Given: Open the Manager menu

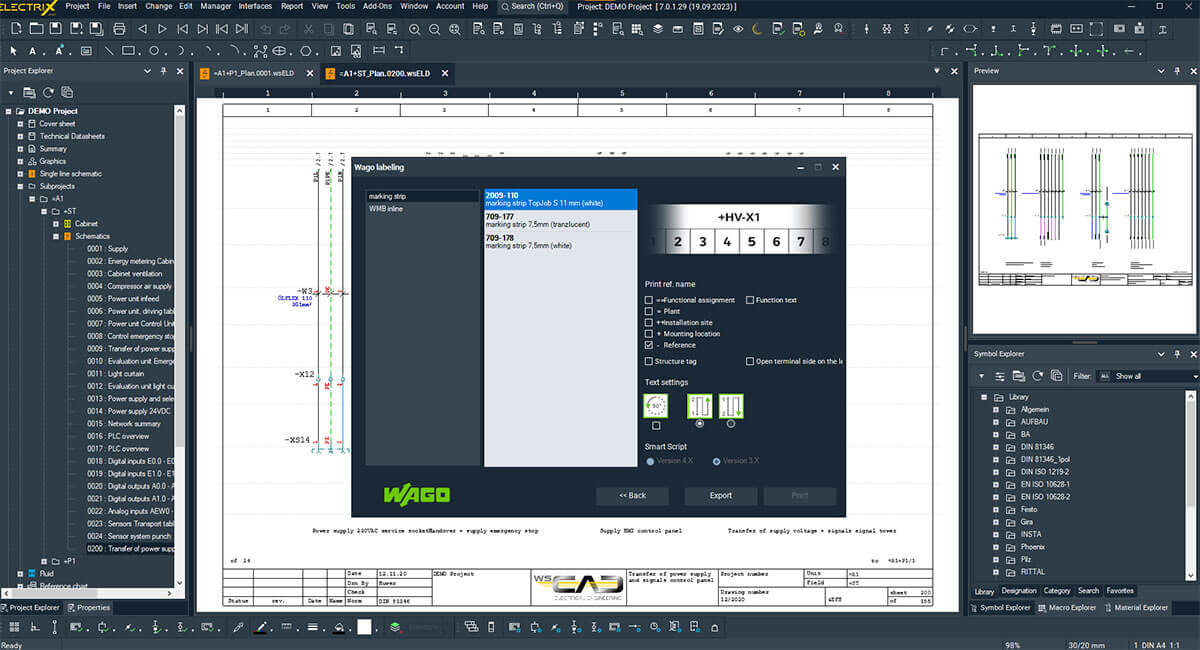Looking at the screenshot, I should click(215, 6).
